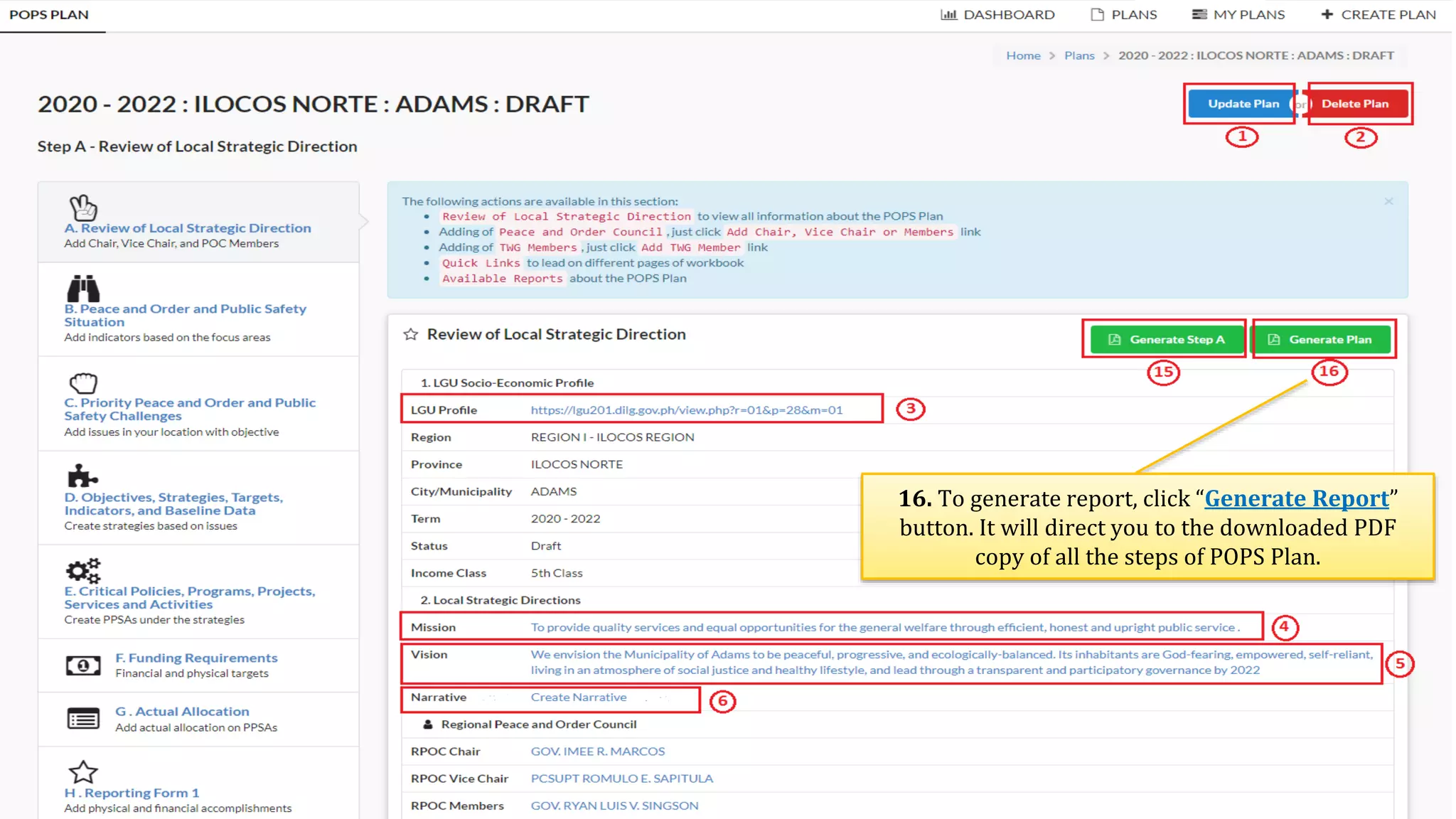Open My Plans in top navigation
This screenshot has height=819, width=1456.
(x=1238, y=14)
